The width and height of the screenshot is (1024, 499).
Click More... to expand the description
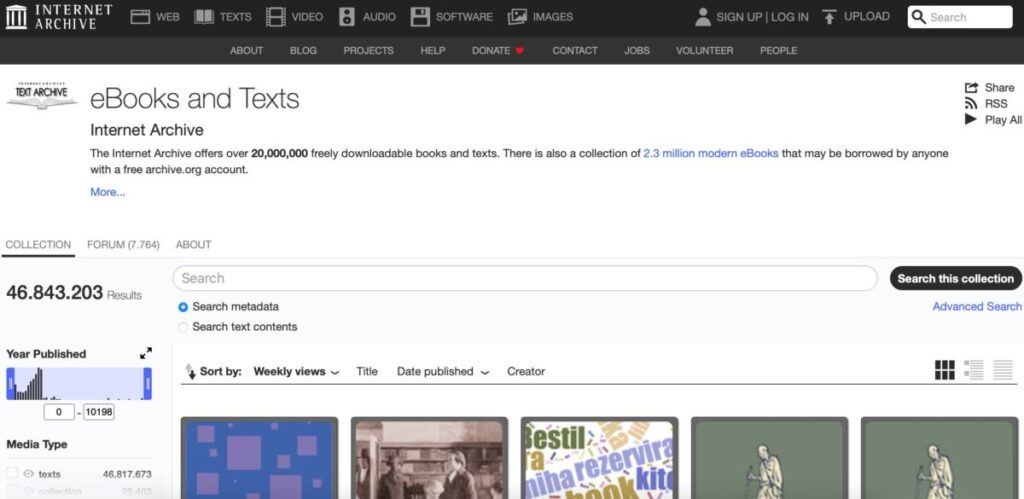tap(108, 192)
